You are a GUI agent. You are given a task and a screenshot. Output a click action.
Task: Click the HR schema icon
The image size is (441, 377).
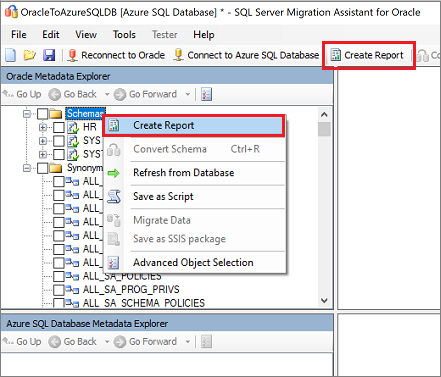(73, 127)
